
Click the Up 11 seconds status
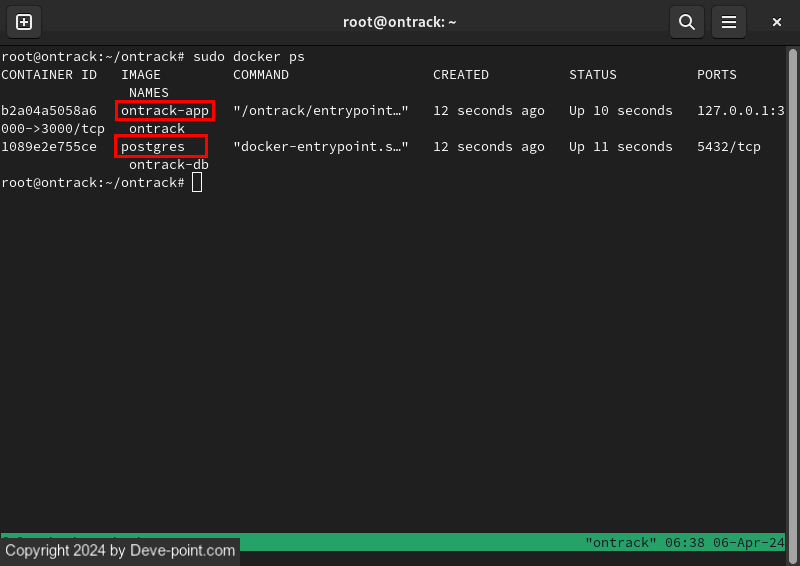pyautogui.click(x=620, y=147)
